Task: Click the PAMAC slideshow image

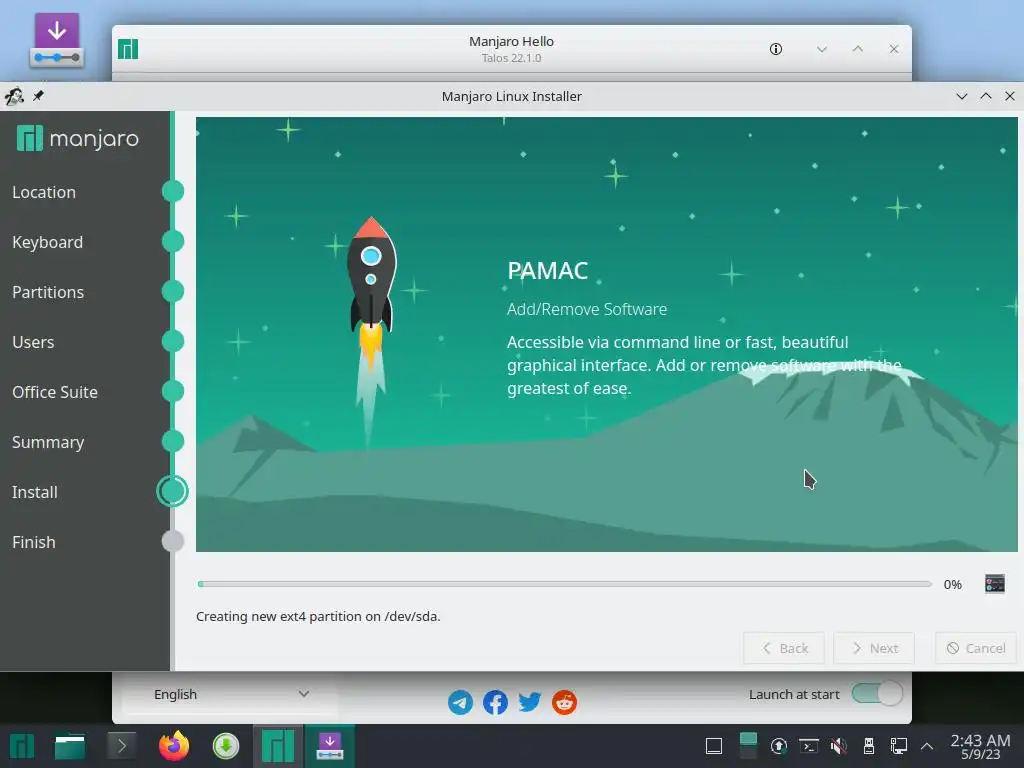Action: point(607,334)
